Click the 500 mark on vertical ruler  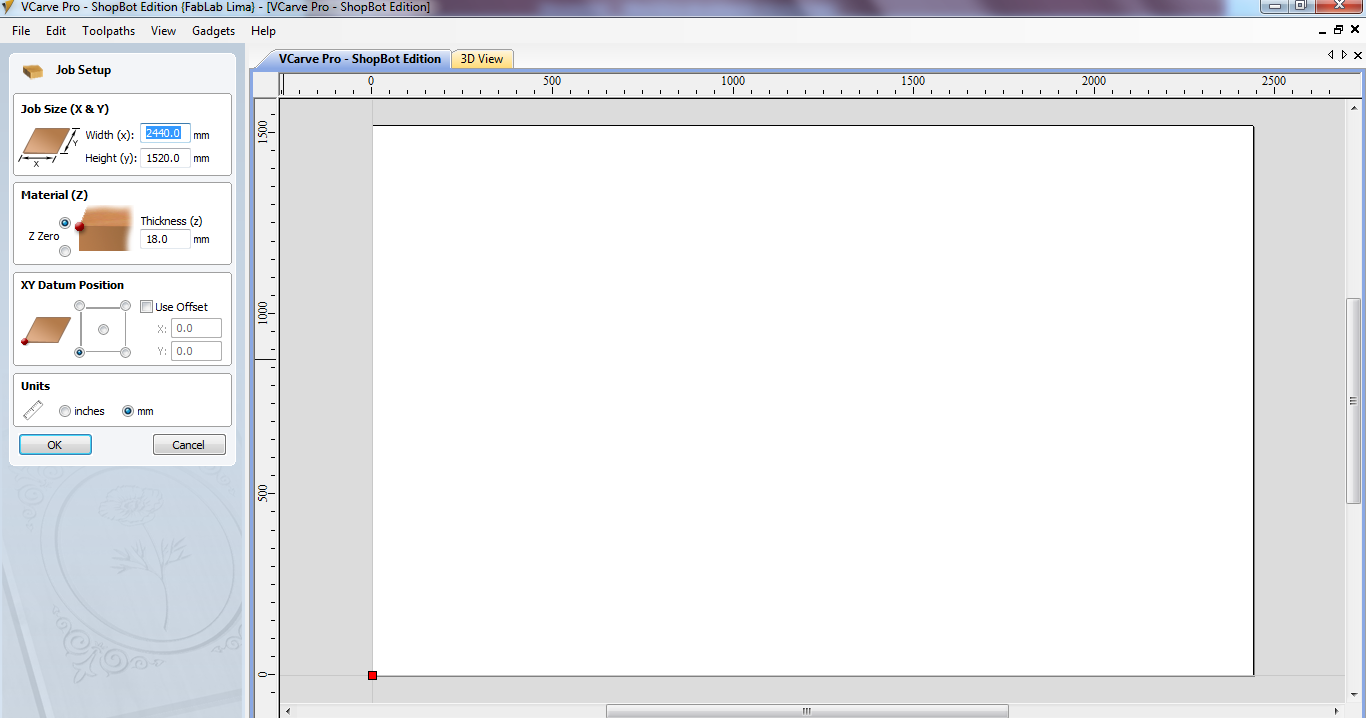[x=263, y=493]
